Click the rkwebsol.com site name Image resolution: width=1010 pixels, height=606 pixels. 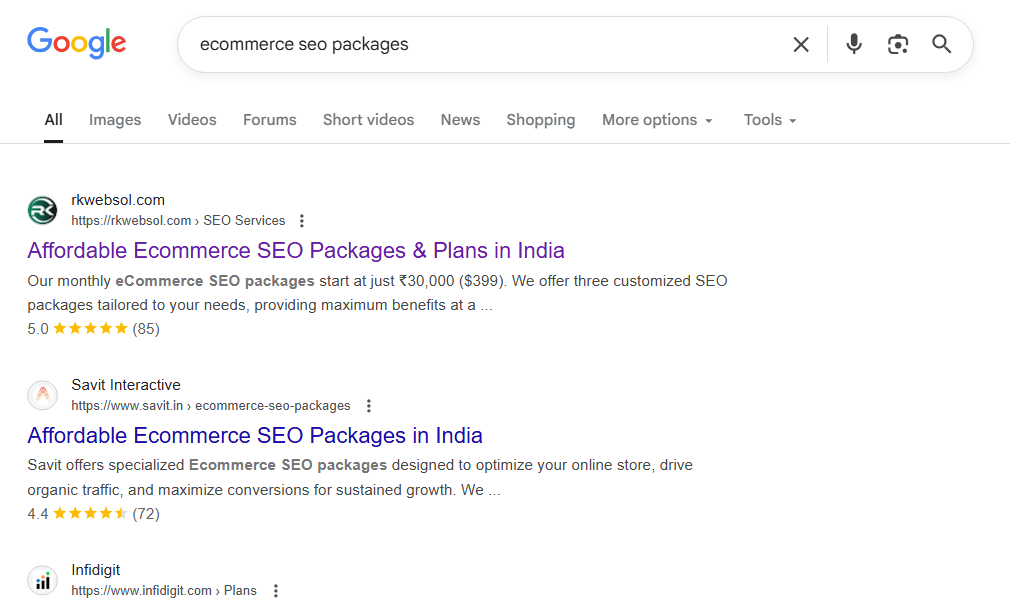118,200
